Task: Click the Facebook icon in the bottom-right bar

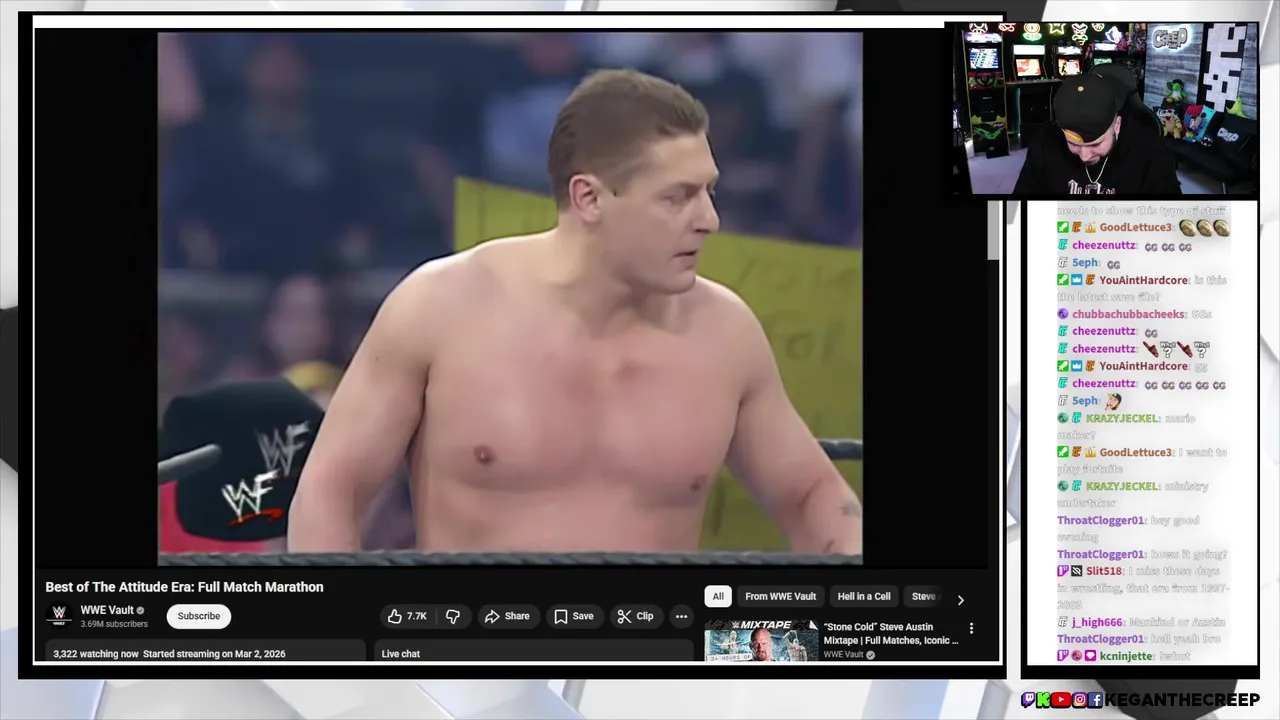Action: tap(1096, 700)
